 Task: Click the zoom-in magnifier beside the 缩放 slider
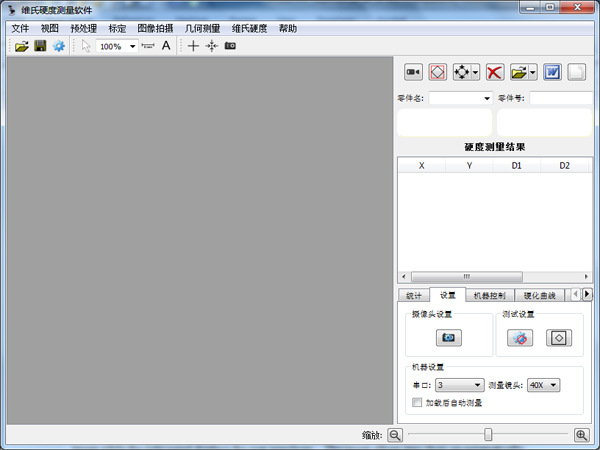[x=581, y=435]
